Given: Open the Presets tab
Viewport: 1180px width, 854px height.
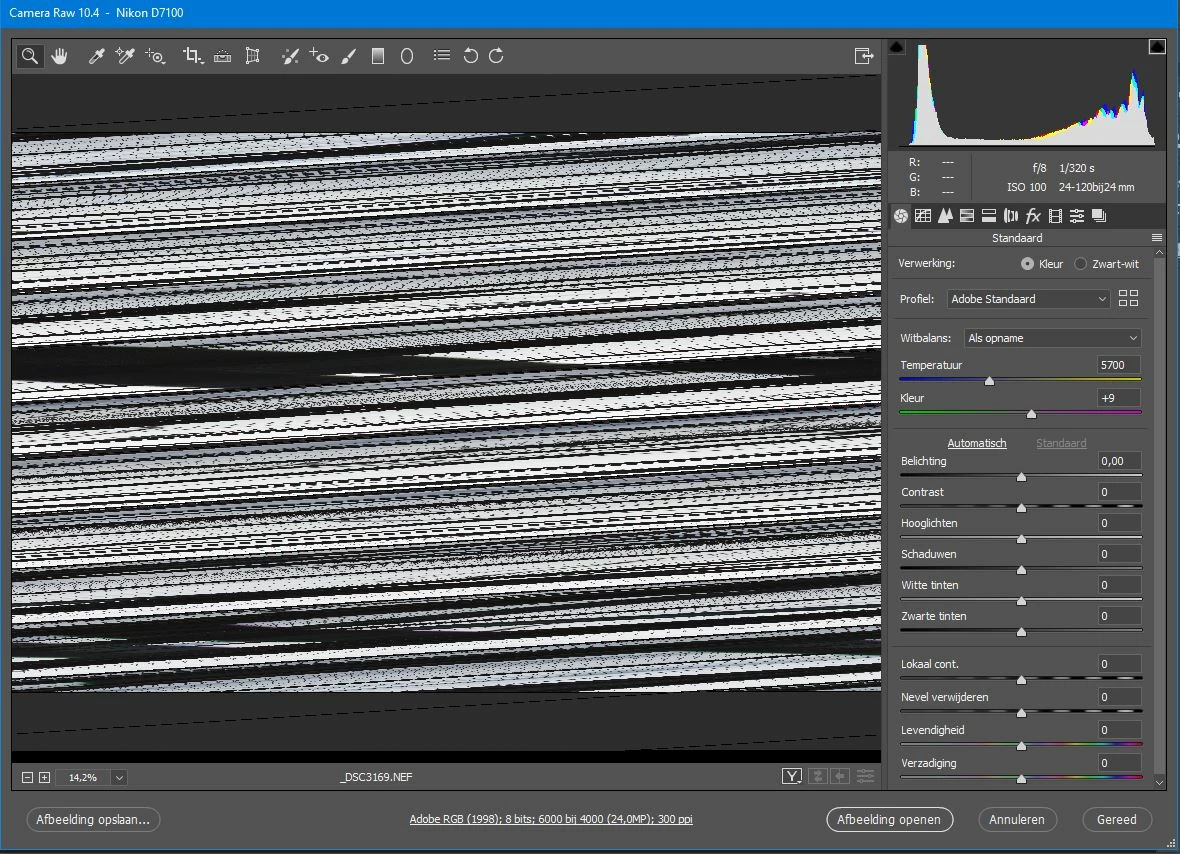Looking at the screenshot, I should (x=1077, y=217).
